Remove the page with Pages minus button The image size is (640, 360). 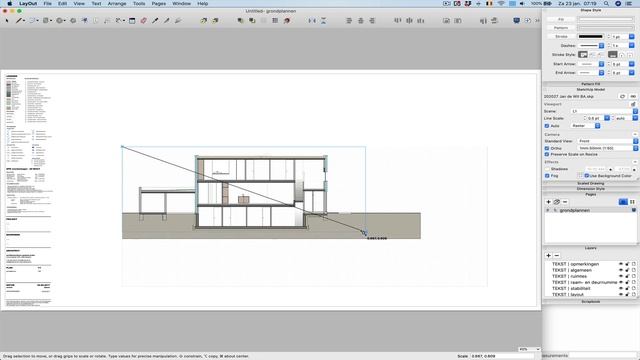565,202
